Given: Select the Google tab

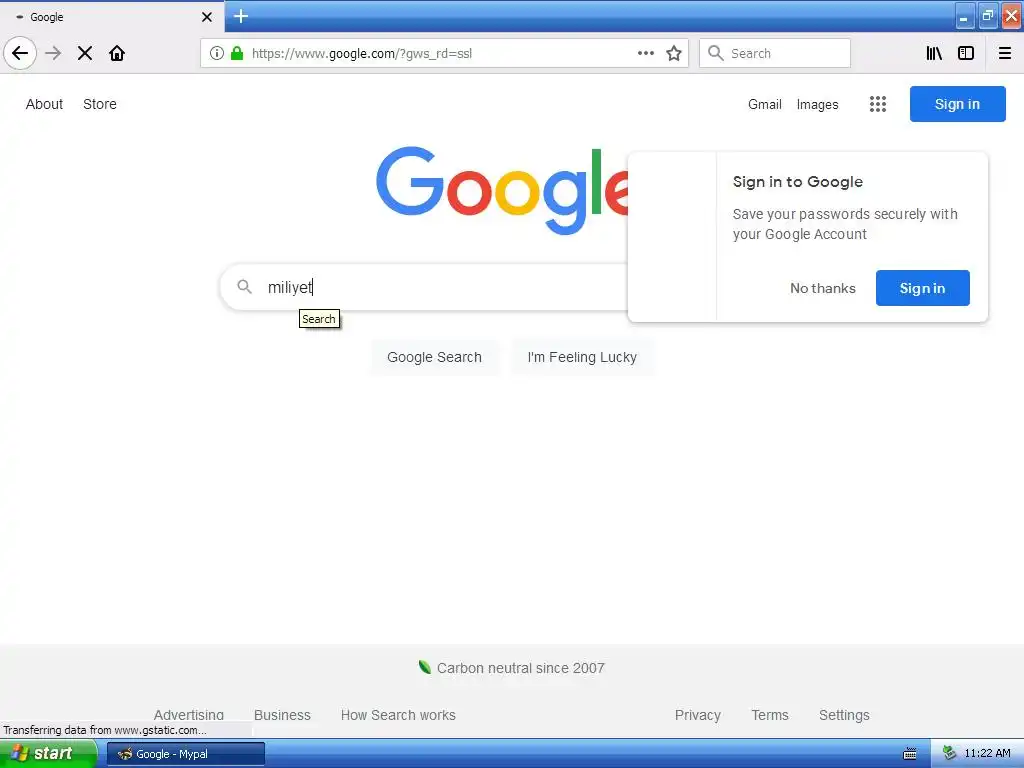Looking at the screenshot, I should [x=112, y=17].
